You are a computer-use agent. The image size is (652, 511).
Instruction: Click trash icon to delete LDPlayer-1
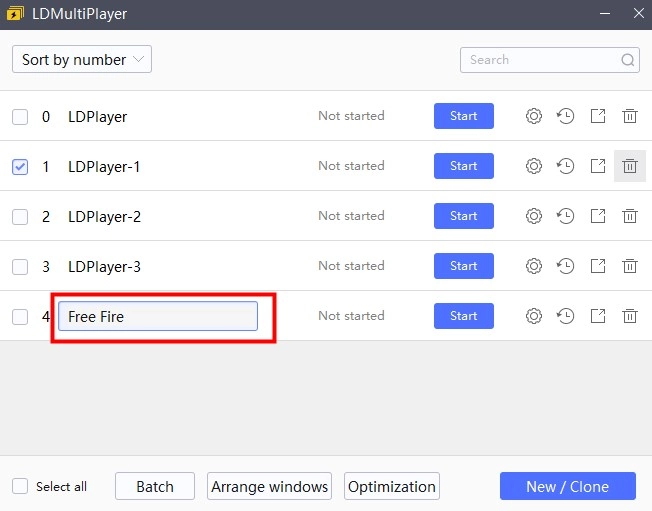[x=630, y=166]
